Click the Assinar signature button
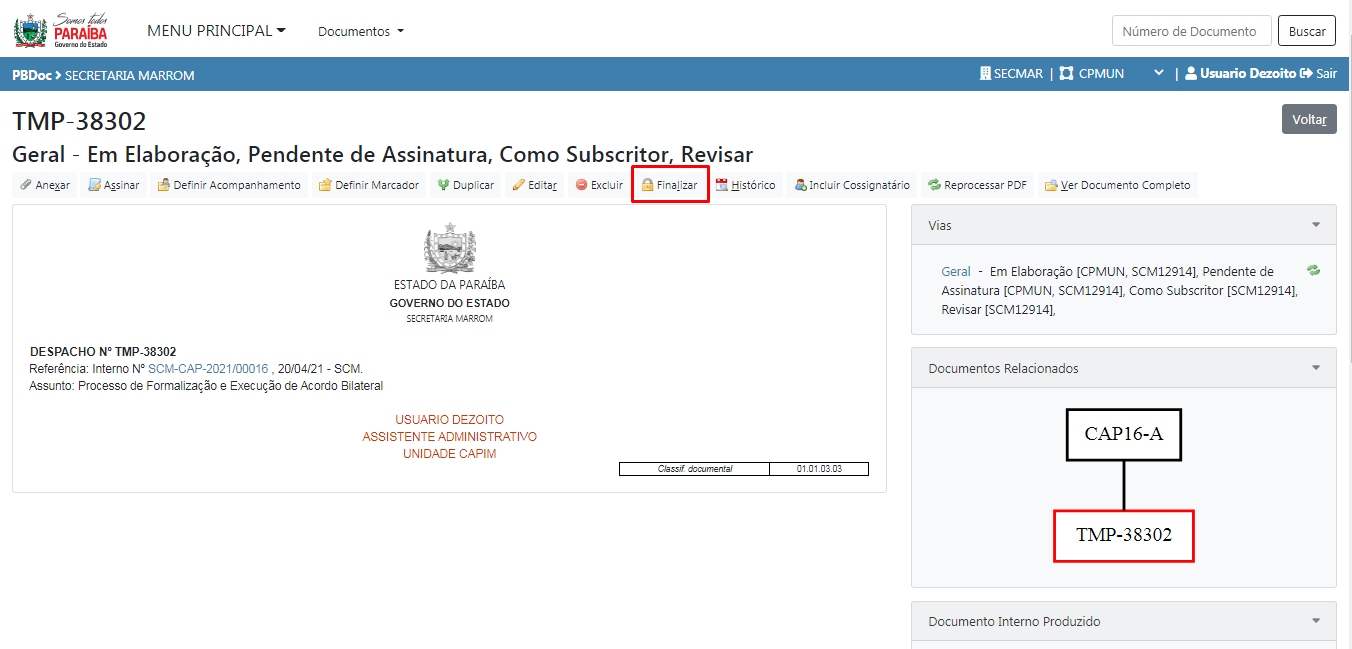 [x=113, y=185]
